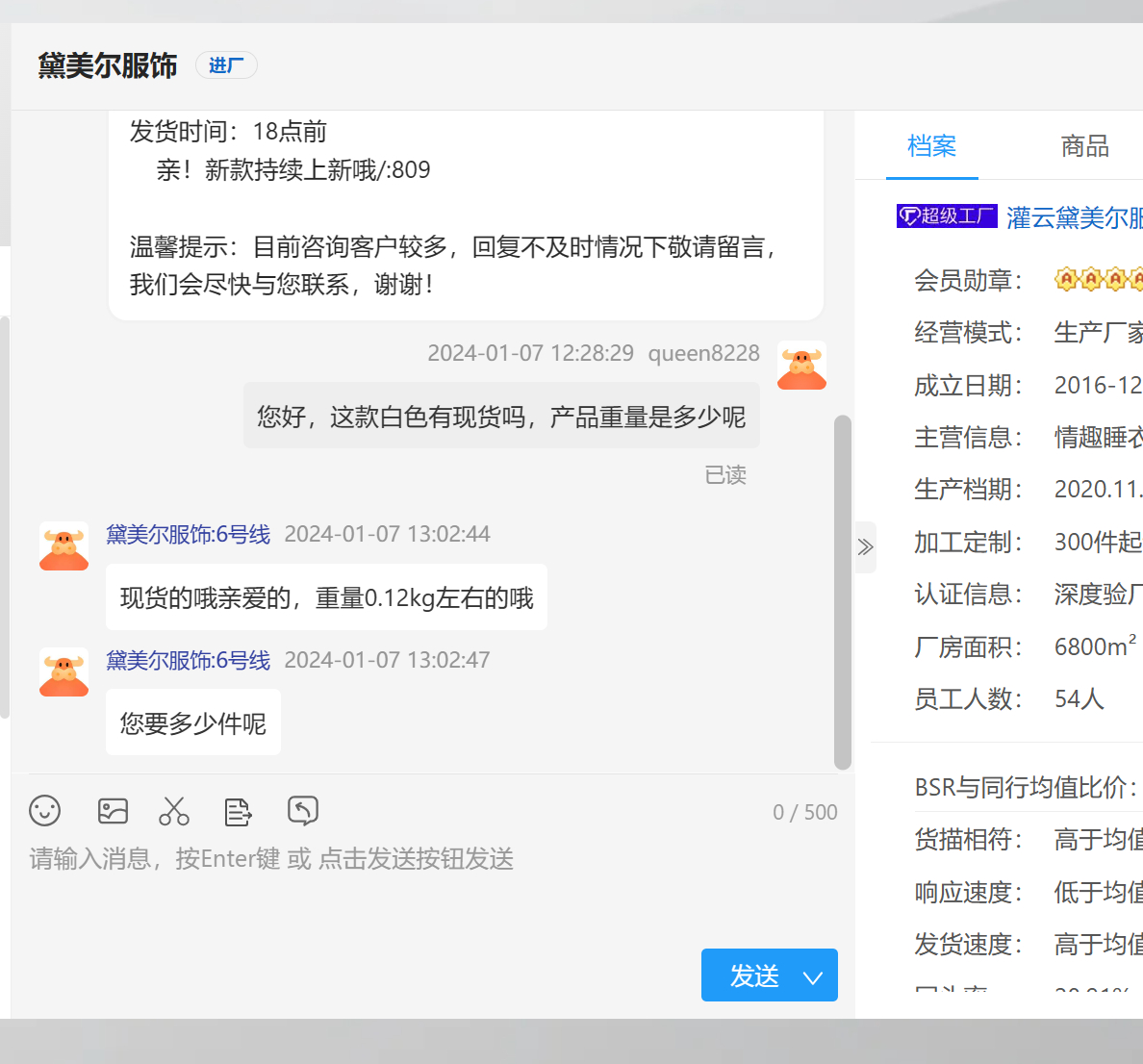The height and width of the screenshot is (1064, 1143).
Task: Click the 您要多少件呢 message bubble
Action: [x=193, y=723]
